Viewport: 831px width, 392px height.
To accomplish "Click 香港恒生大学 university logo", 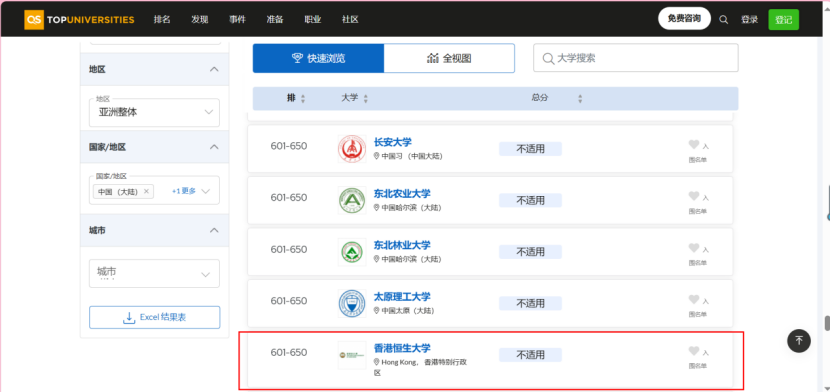I will coord(352,355).
